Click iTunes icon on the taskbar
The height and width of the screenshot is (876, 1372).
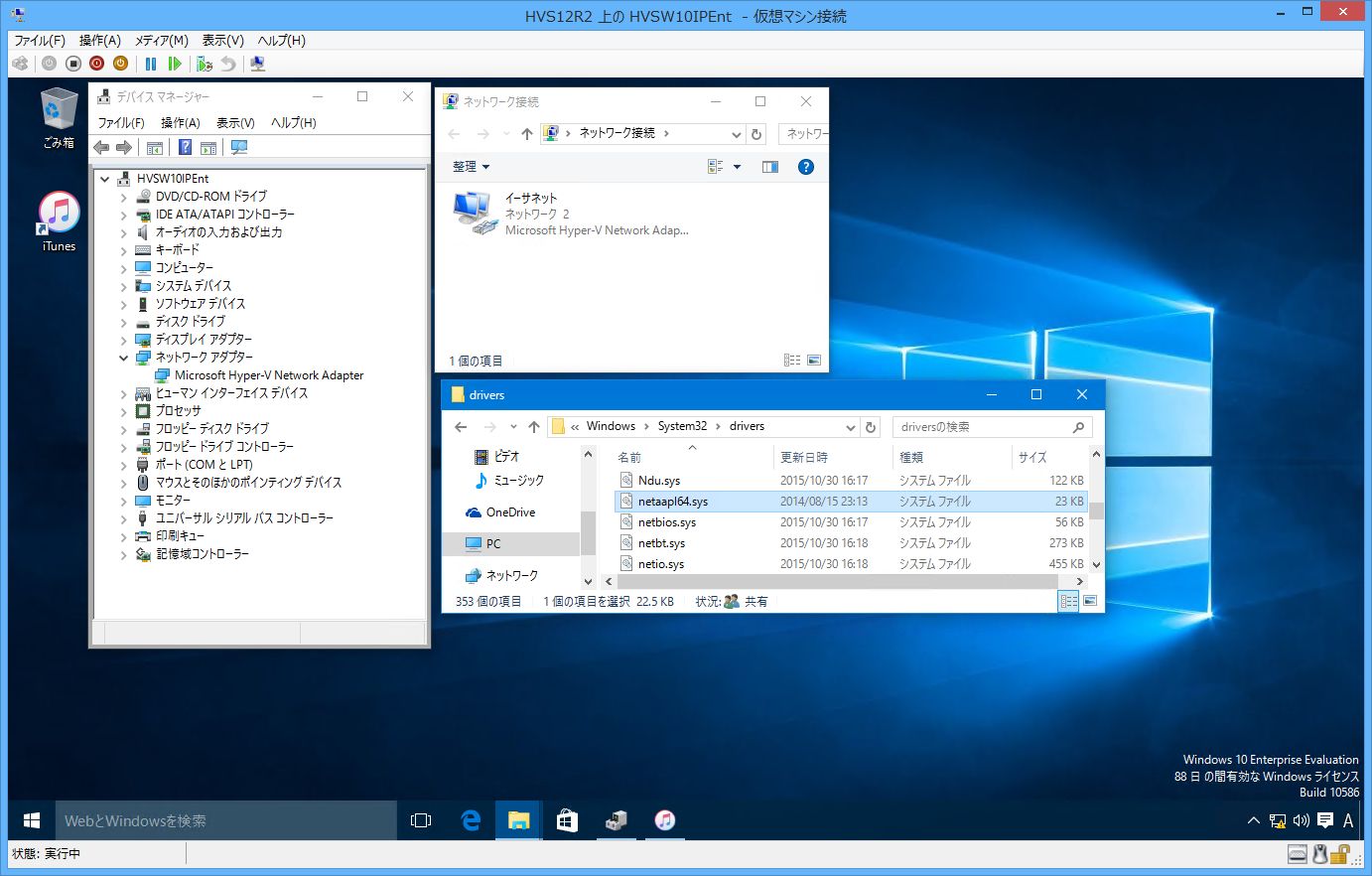pos(664,820)
